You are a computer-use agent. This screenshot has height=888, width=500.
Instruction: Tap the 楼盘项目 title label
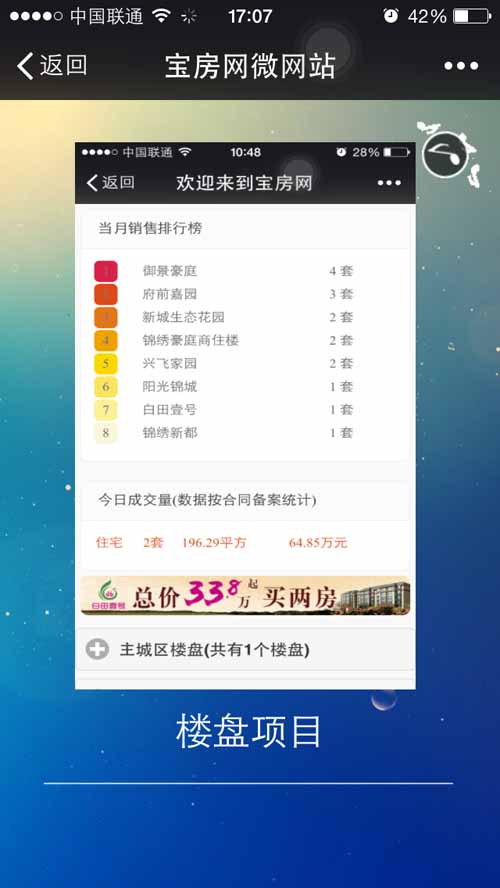249,731
